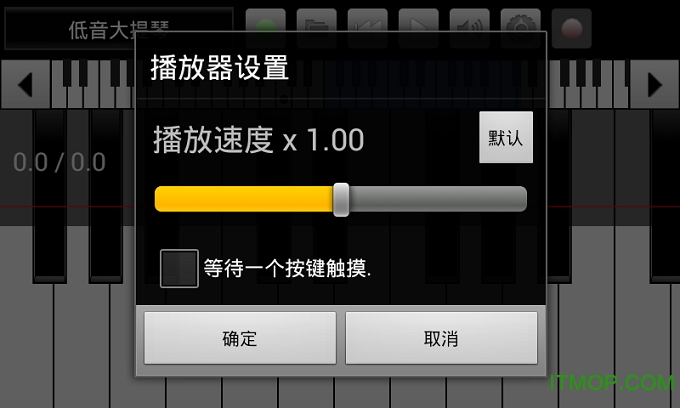Click the yellow filled slider portion
The height and width of the screenshot is (408, 680).
click(244, 199)
